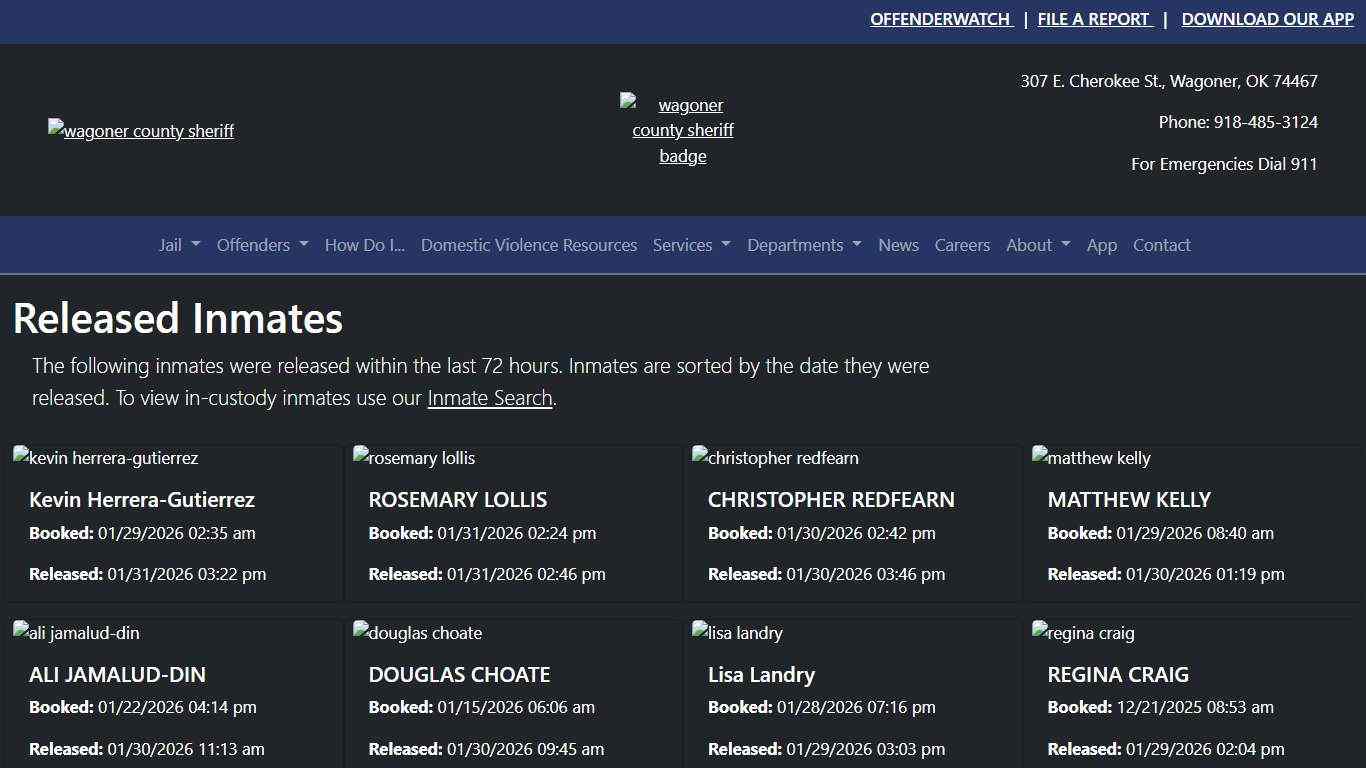
Task: Expand the About dropdown menu
Action: click(x=1038, y=245)
